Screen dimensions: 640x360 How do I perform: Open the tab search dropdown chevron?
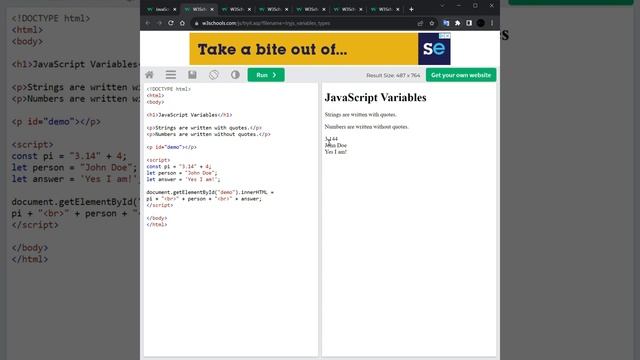point(442,6)
